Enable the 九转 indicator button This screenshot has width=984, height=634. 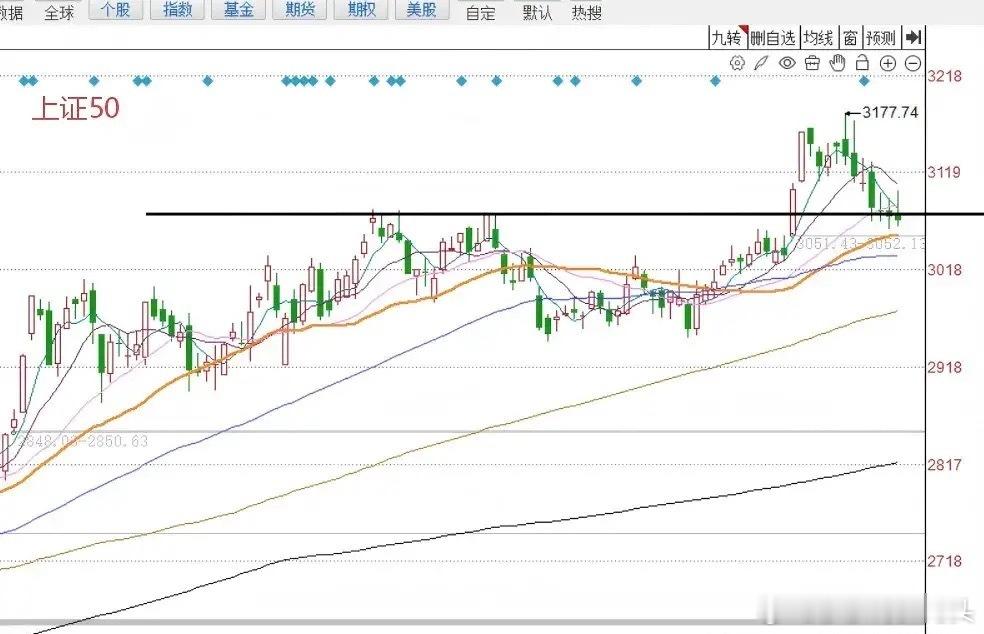point(728,38)
